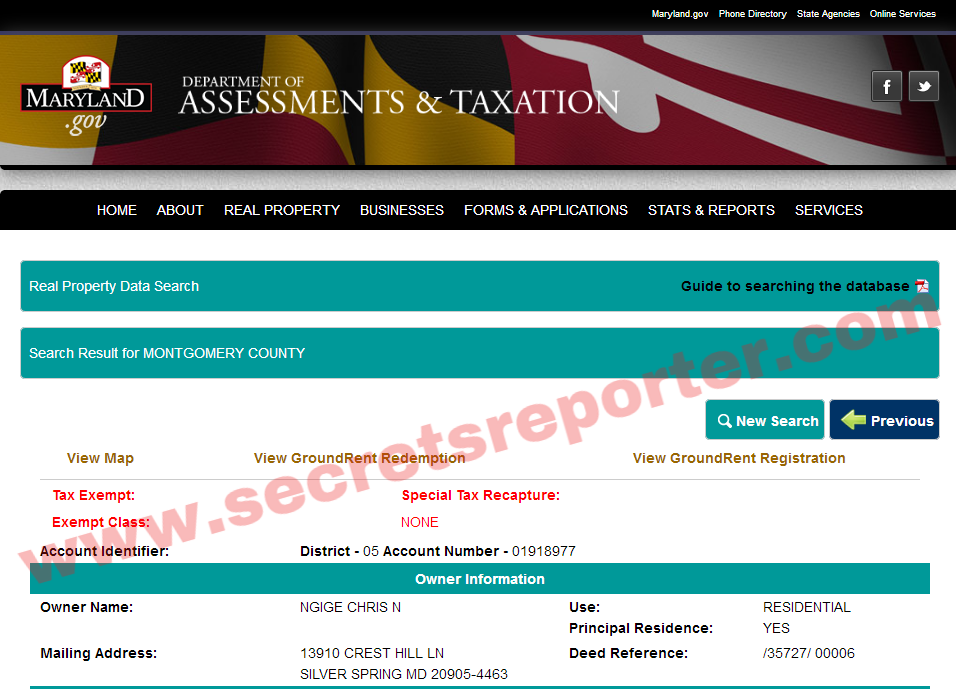Screen dimensions: 956x689
Task: Open the Maryland.gov top link
Action: [680, 13]
